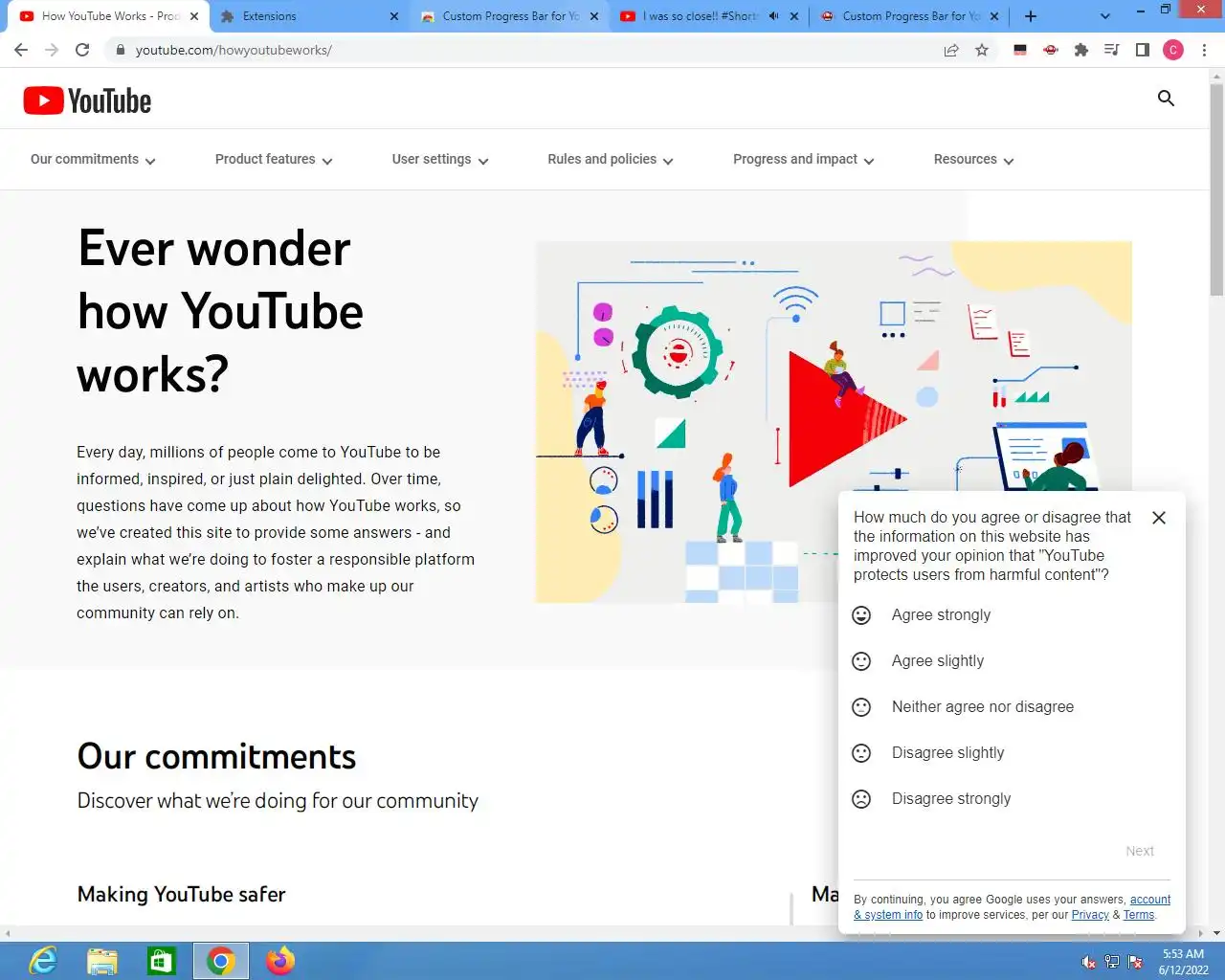Expand the Product features dropdown

[x=274, y=160]
